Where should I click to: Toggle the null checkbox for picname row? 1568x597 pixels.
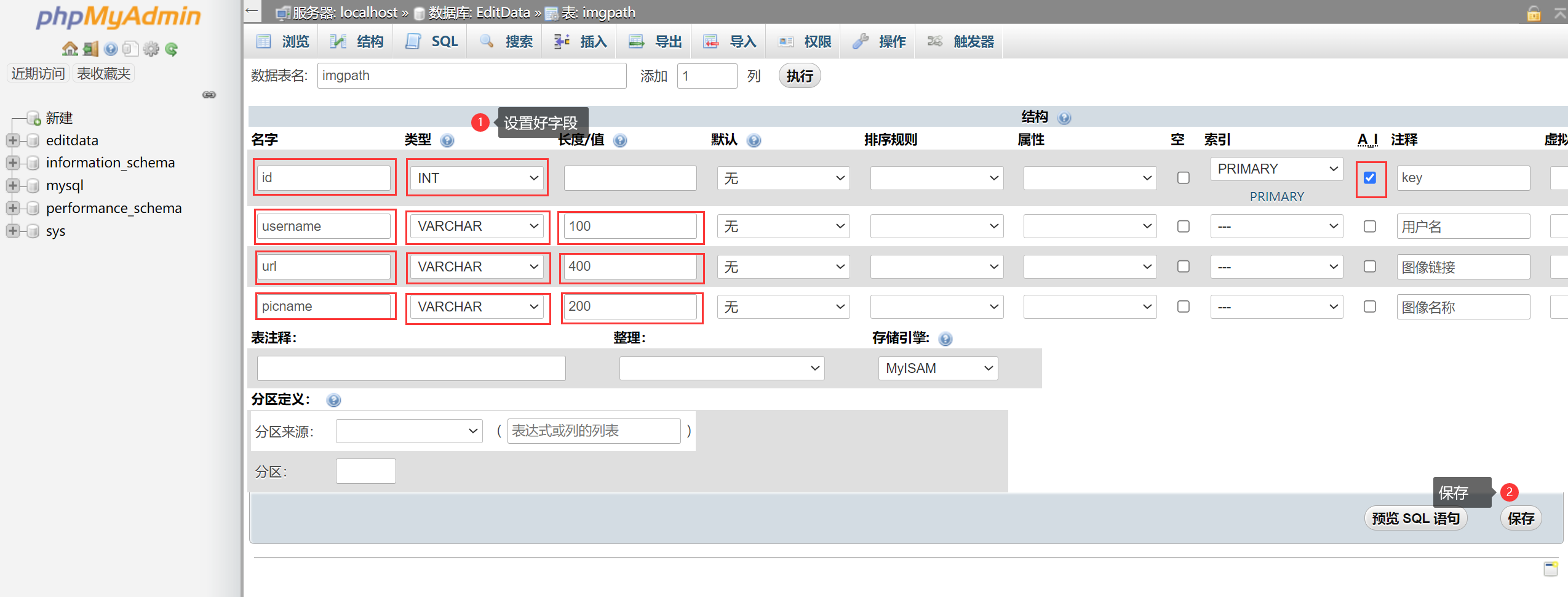(1183, 307)
